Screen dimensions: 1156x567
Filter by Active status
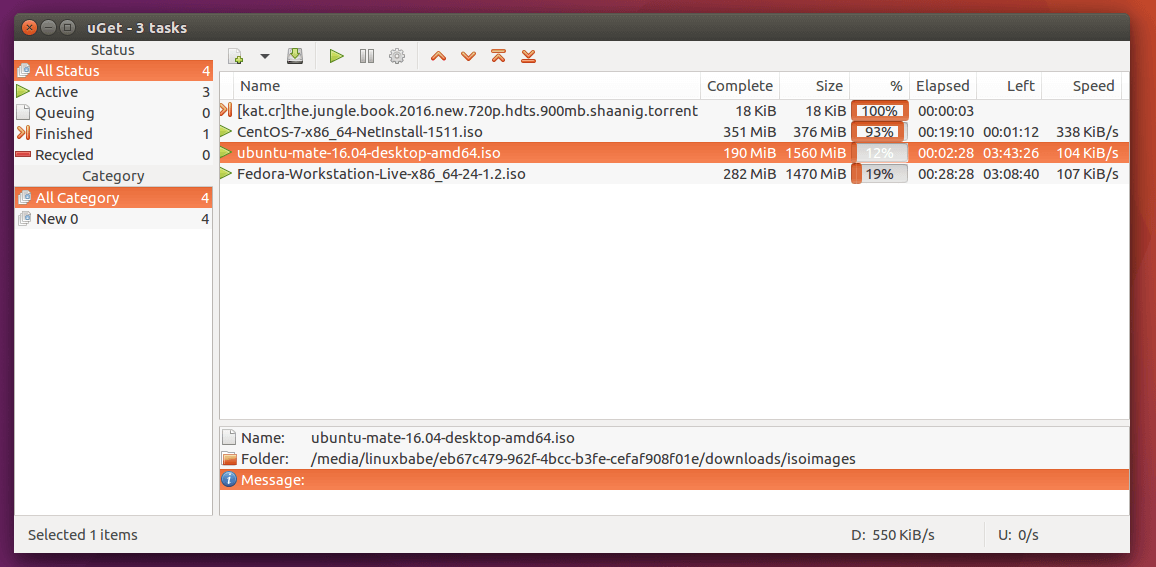pyautogui.click(x=57, y=92)
